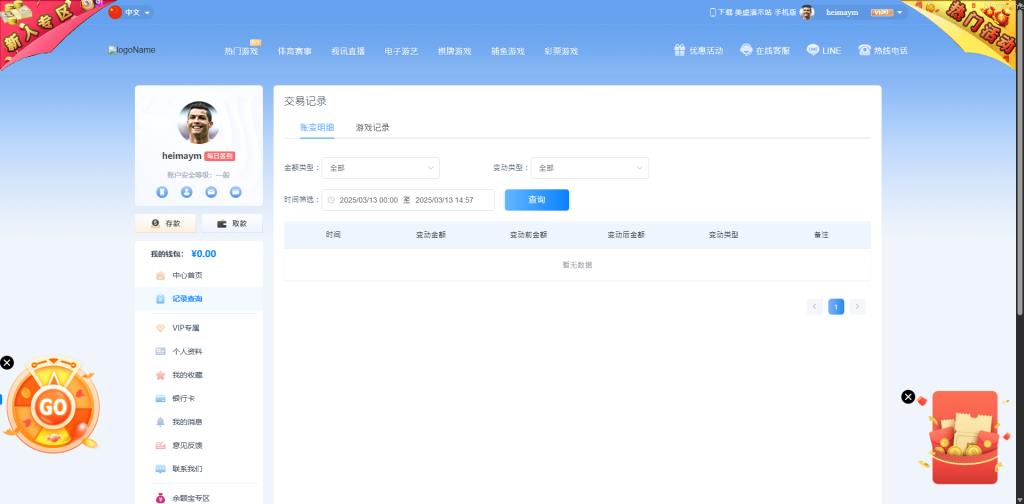Image resolution: width=1024 pixels, height=504 pixels.
Task: Click the 存款 deposit button
Action: click(165, 224)
